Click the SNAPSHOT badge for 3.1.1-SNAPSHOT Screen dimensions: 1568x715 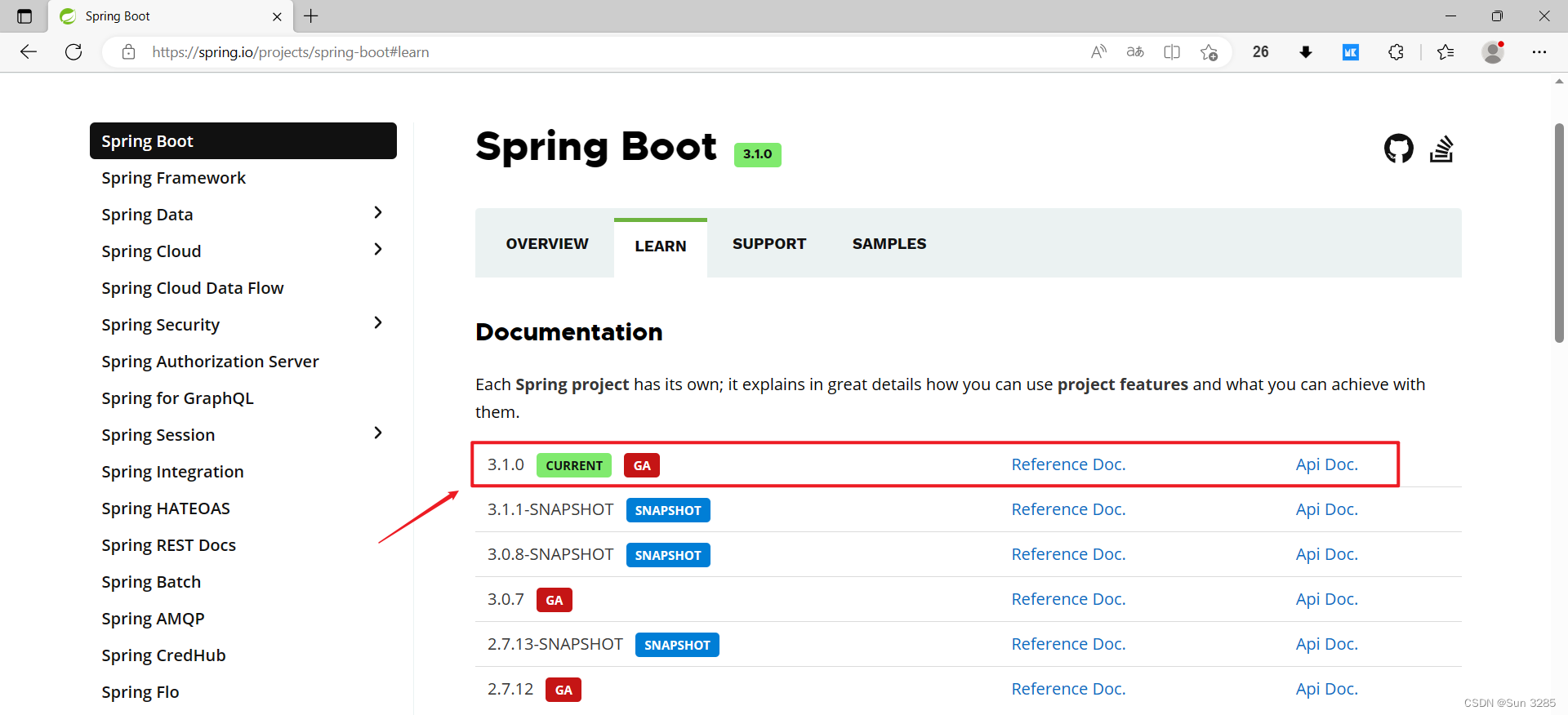668,510
